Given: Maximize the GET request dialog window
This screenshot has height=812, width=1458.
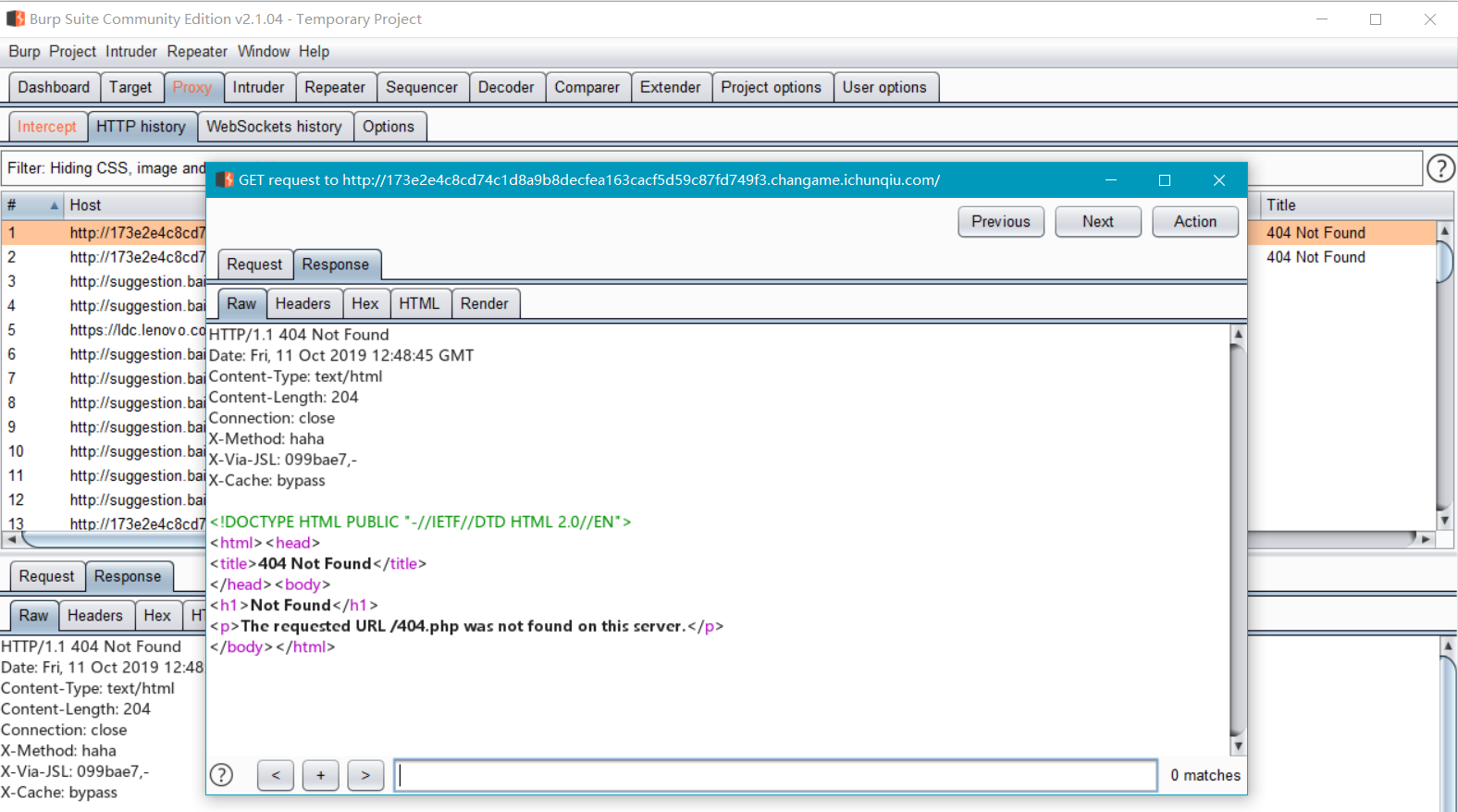Looking at the screenshot, I should 1165,180.
